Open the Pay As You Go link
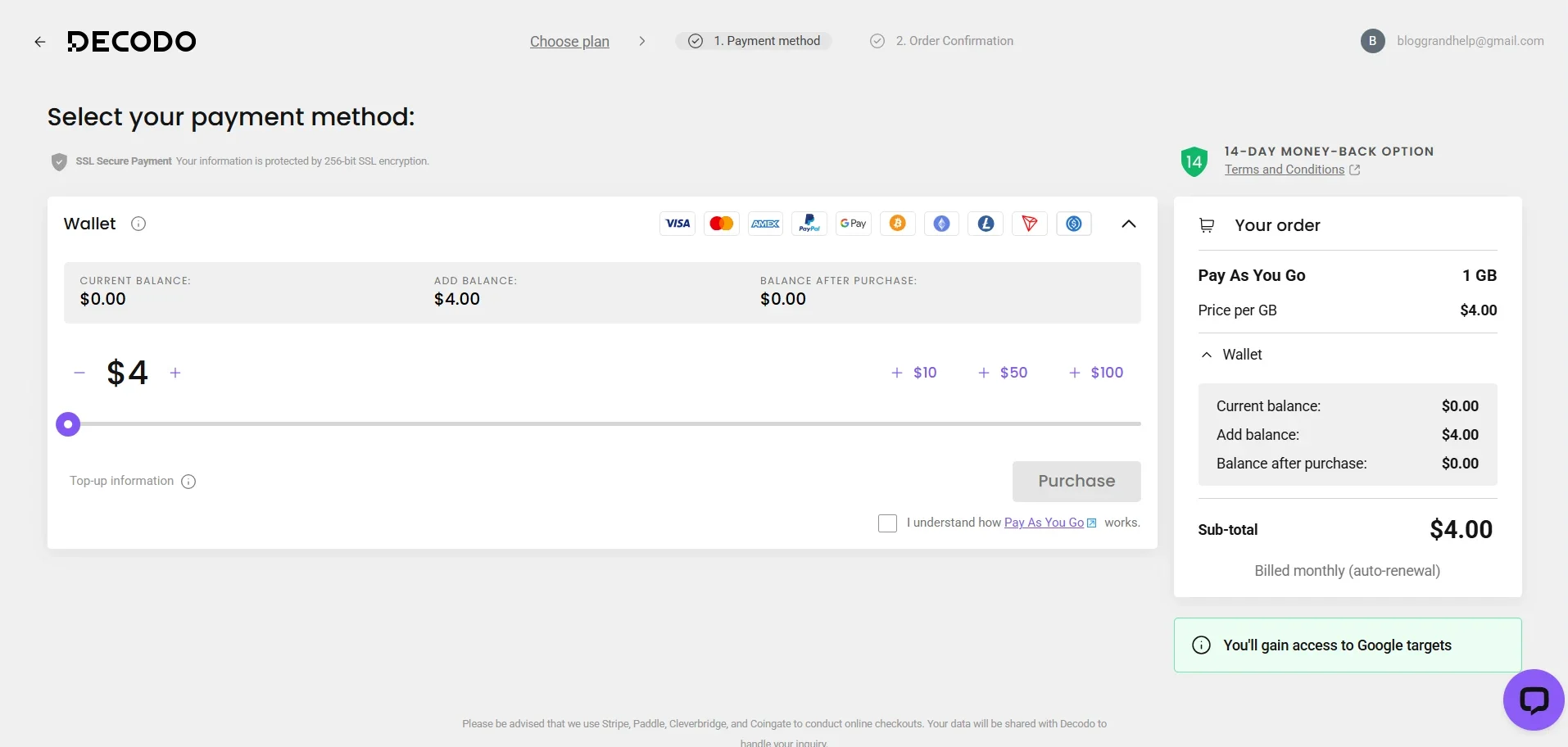This screenshot has height=747, width=1568. (x=1044, y=523)
